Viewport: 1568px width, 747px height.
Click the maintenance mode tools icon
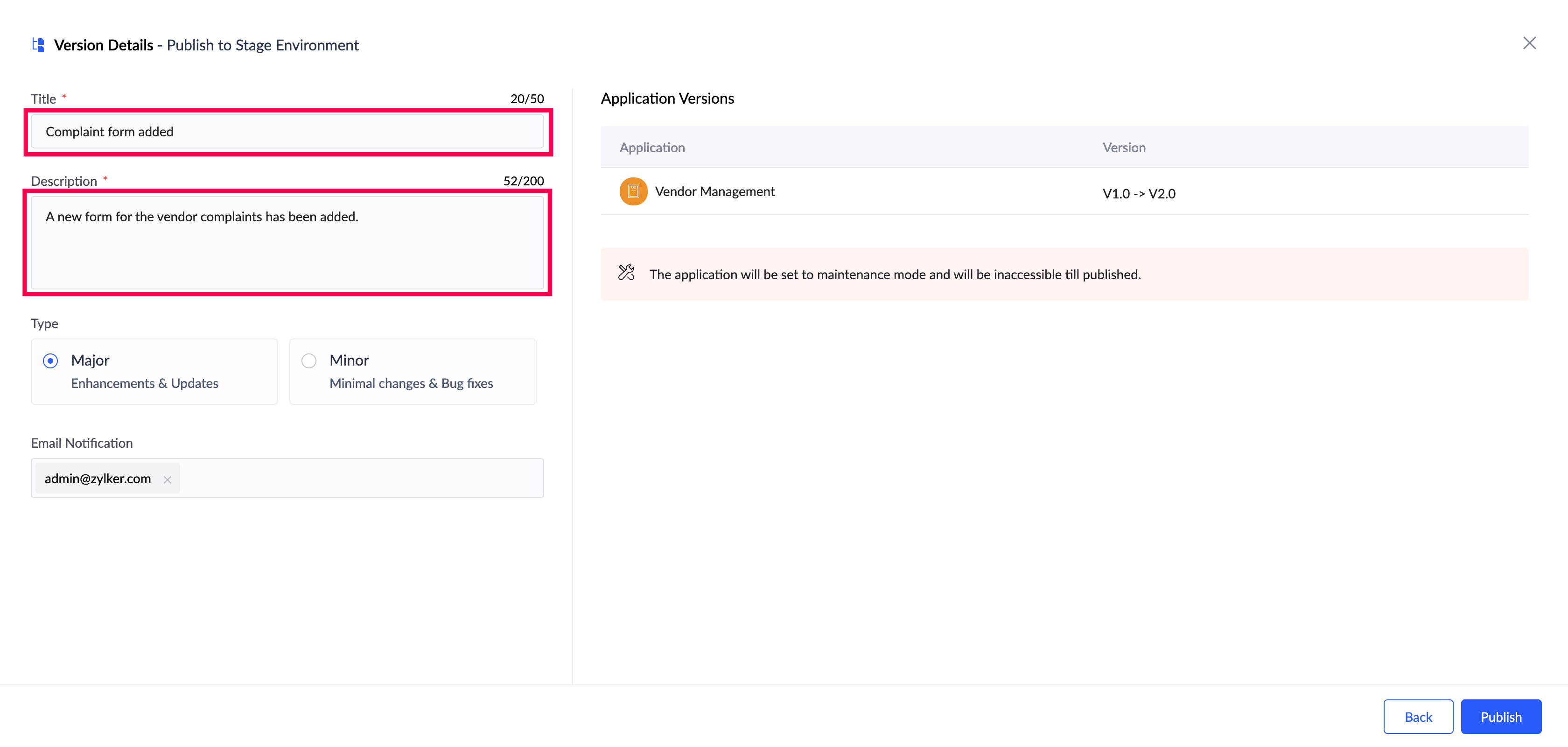626,273
